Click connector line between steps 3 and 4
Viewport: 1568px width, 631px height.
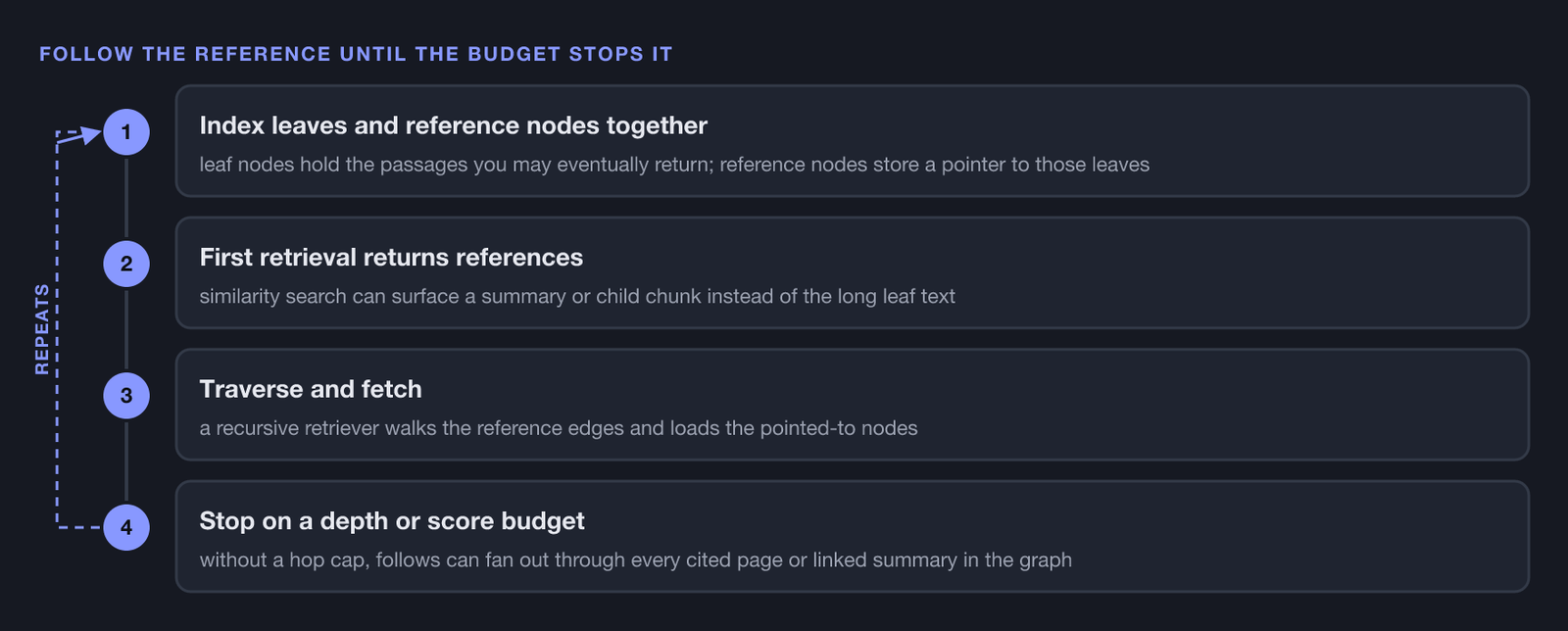pos(126,461)
